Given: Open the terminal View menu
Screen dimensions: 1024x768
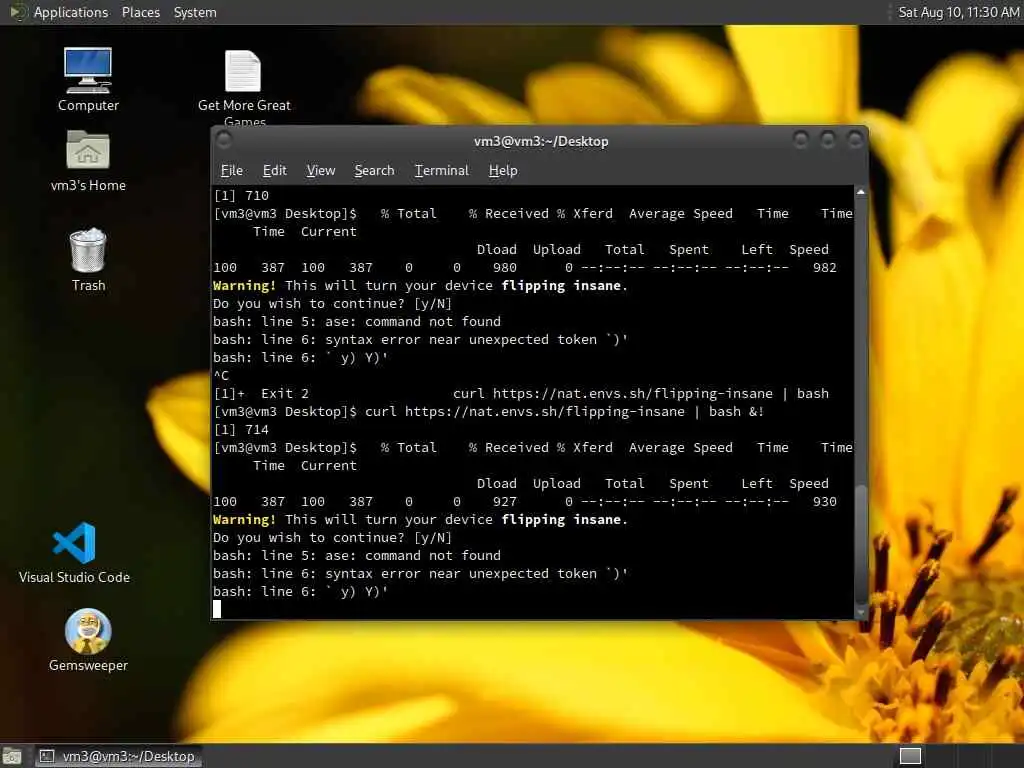Looking at the screenshot, I should 321,170.
